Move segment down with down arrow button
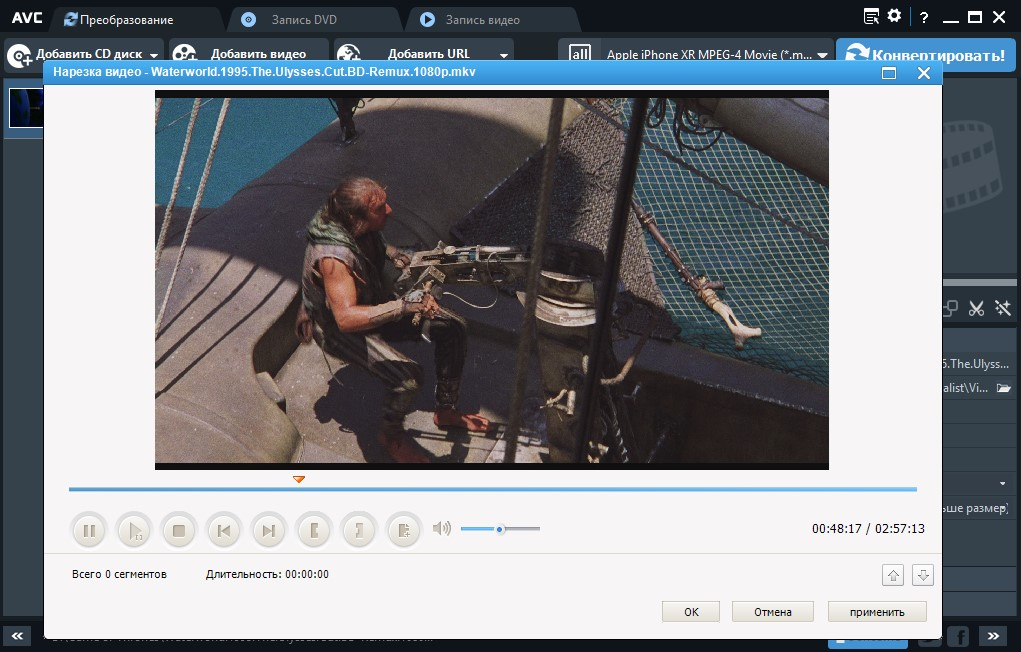1021x652 pixels. (x=923, y=575)
